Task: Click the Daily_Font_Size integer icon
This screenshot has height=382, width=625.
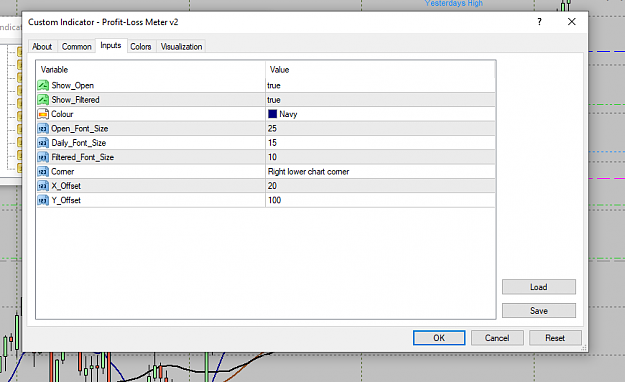Action: pyautogui.click(x=43, y=143)
